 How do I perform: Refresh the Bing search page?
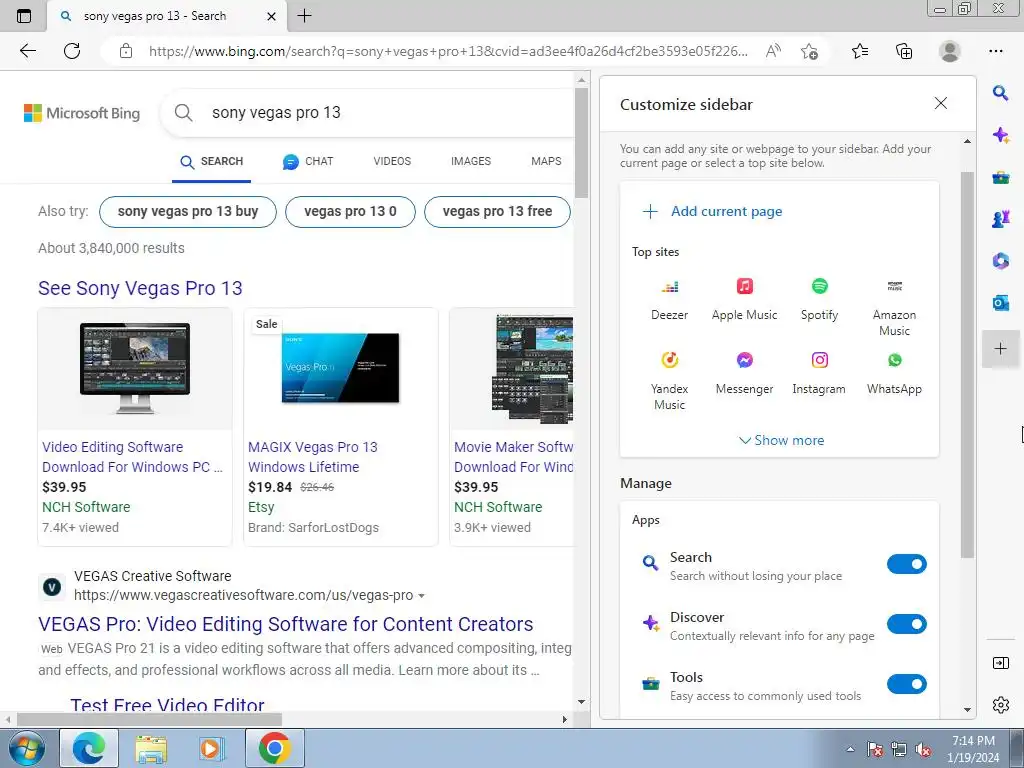point(72,51)
